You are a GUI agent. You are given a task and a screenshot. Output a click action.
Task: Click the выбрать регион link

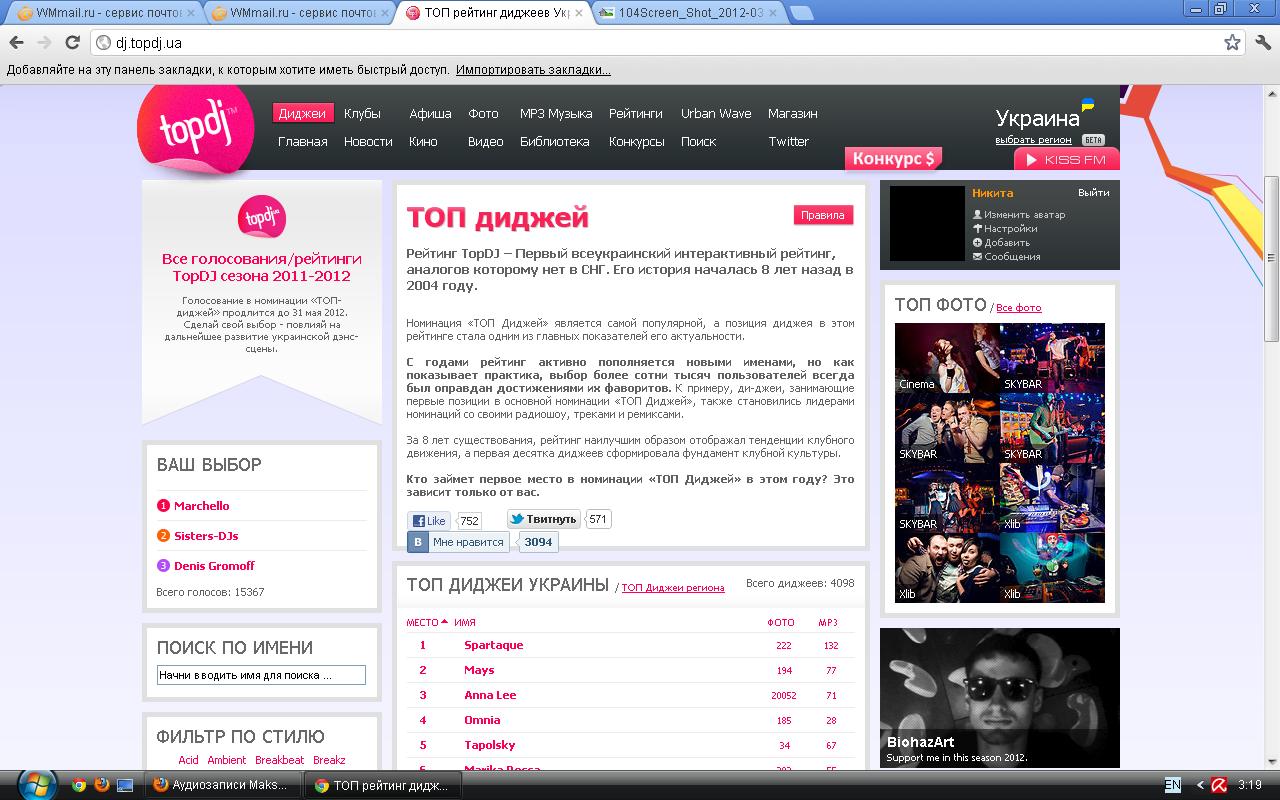pos(1033,140)
